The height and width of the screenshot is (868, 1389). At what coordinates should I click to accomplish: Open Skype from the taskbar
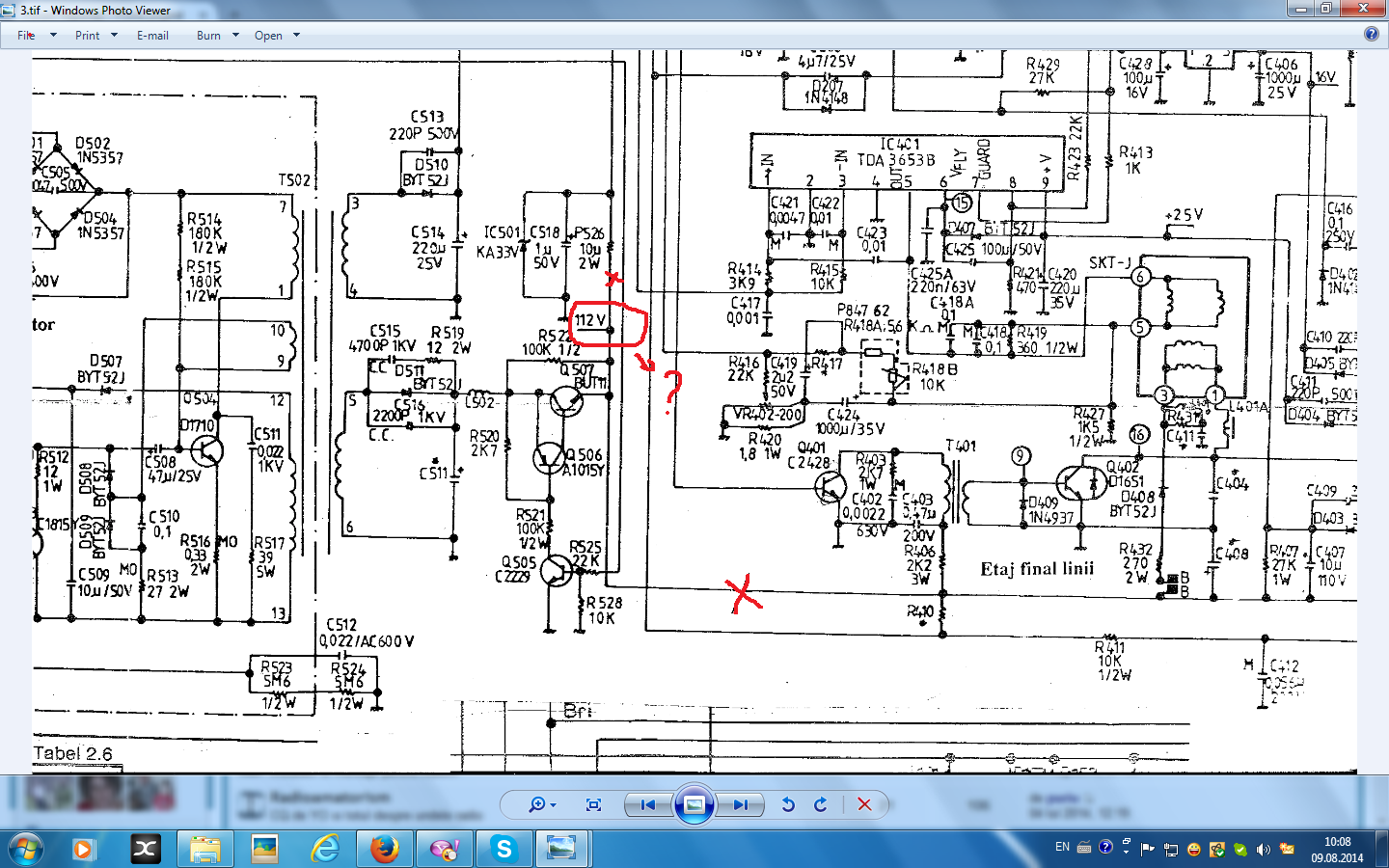(503, 849)
